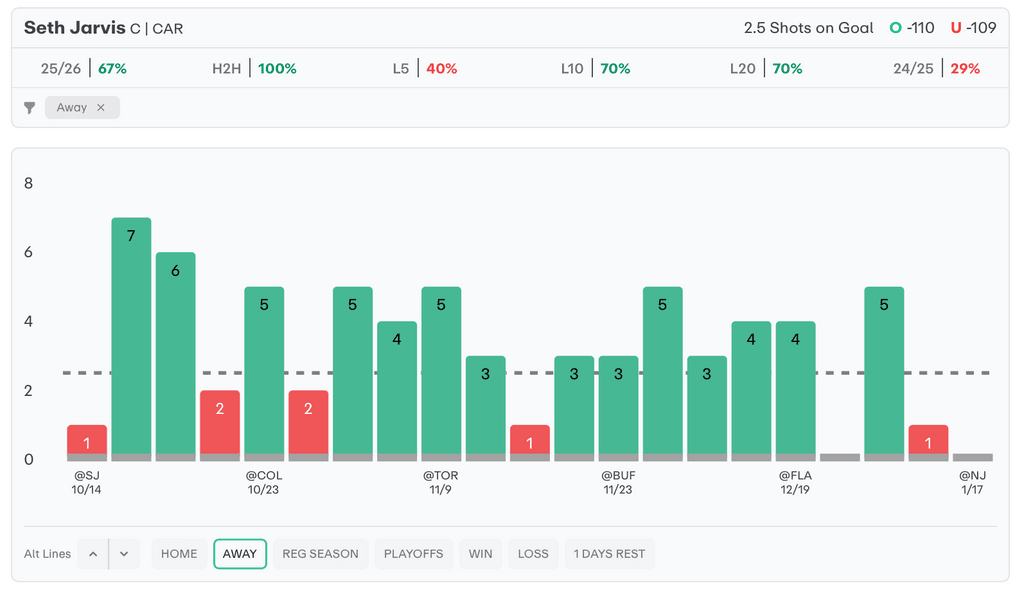Viewport: 1024px width, 594px height.
Task: Enable the REG SEASON filter
Action: tap(320, 554)
